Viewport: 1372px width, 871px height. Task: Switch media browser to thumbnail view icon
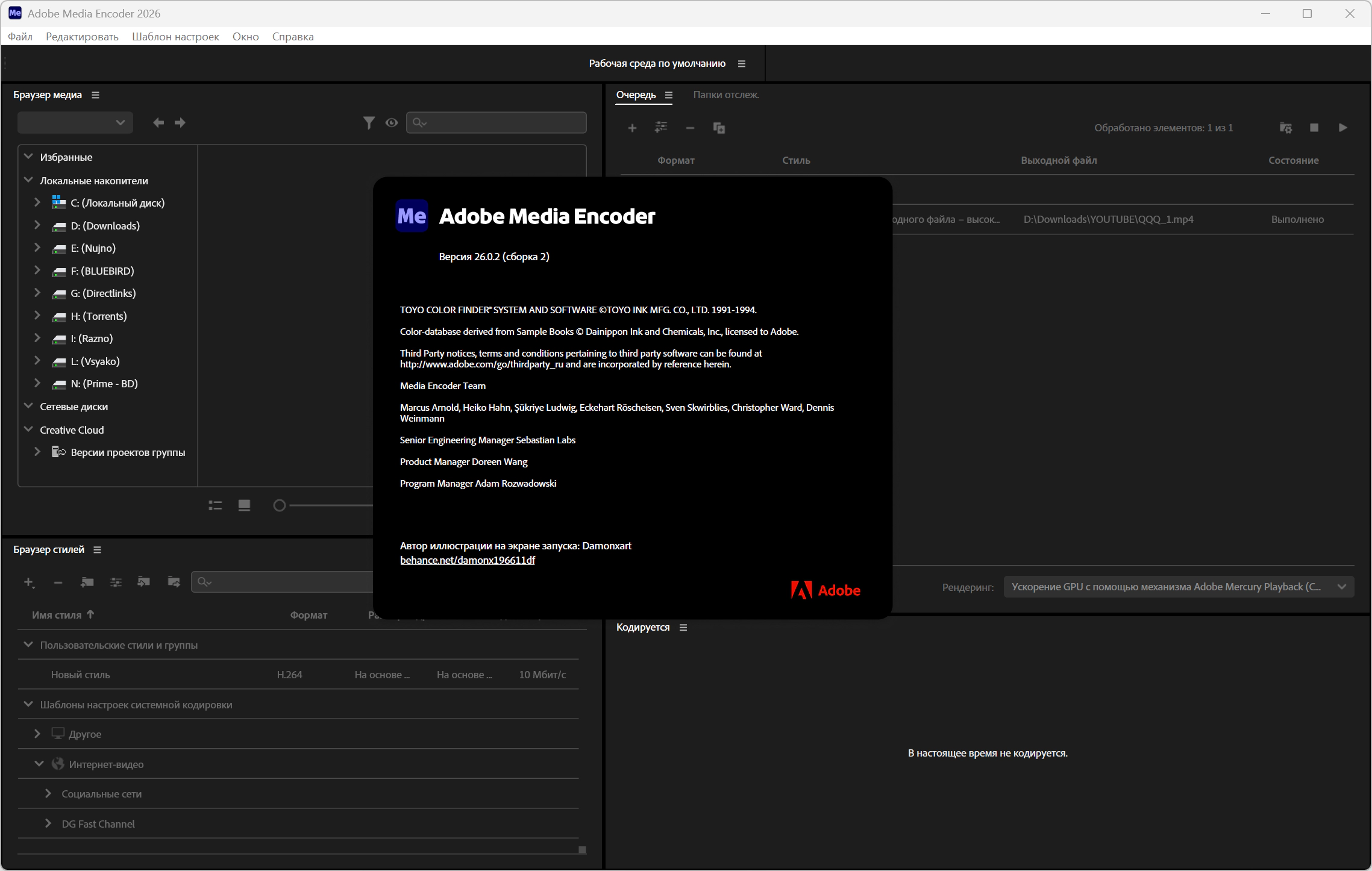pyautogui.click(x=244, y=505)
